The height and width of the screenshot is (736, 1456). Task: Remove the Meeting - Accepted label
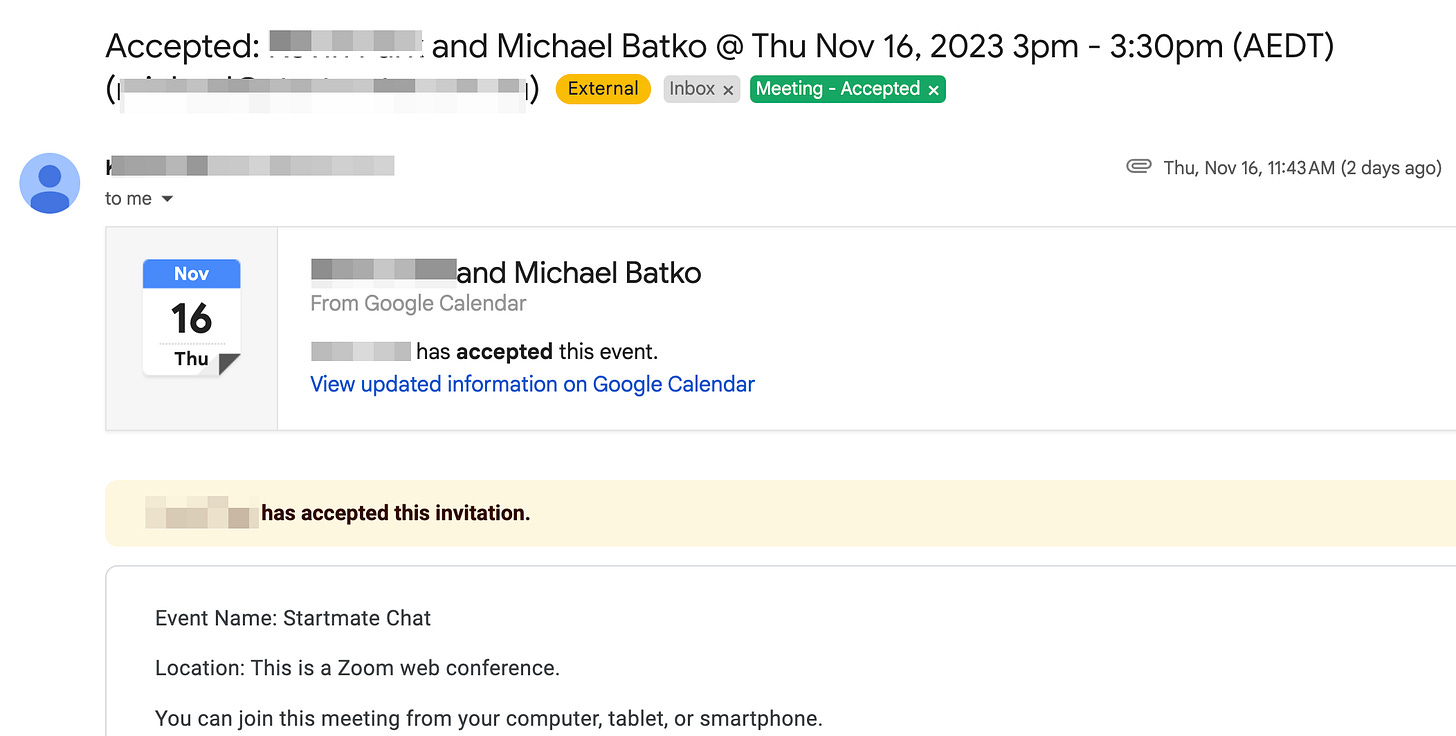point(933,90)
